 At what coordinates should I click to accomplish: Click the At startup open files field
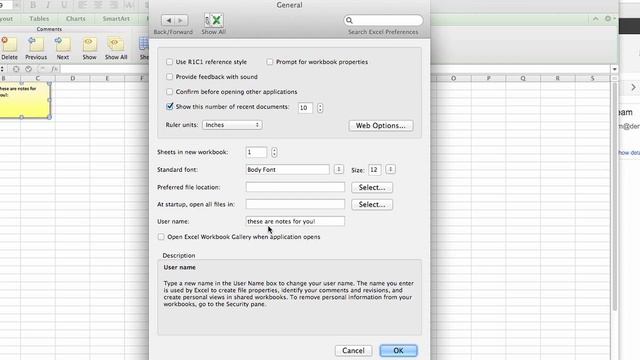coord(295,204)
